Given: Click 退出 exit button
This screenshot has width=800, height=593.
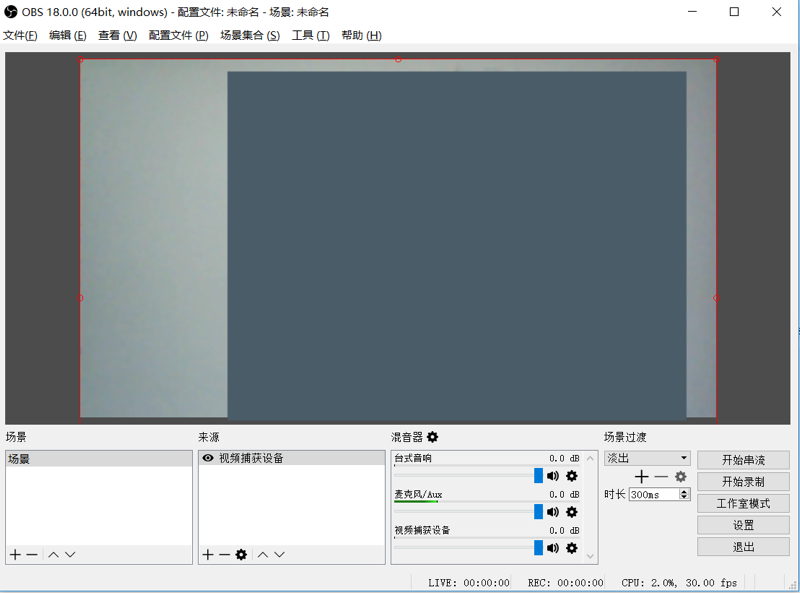Looking at the screenshot, I should 743,547.
